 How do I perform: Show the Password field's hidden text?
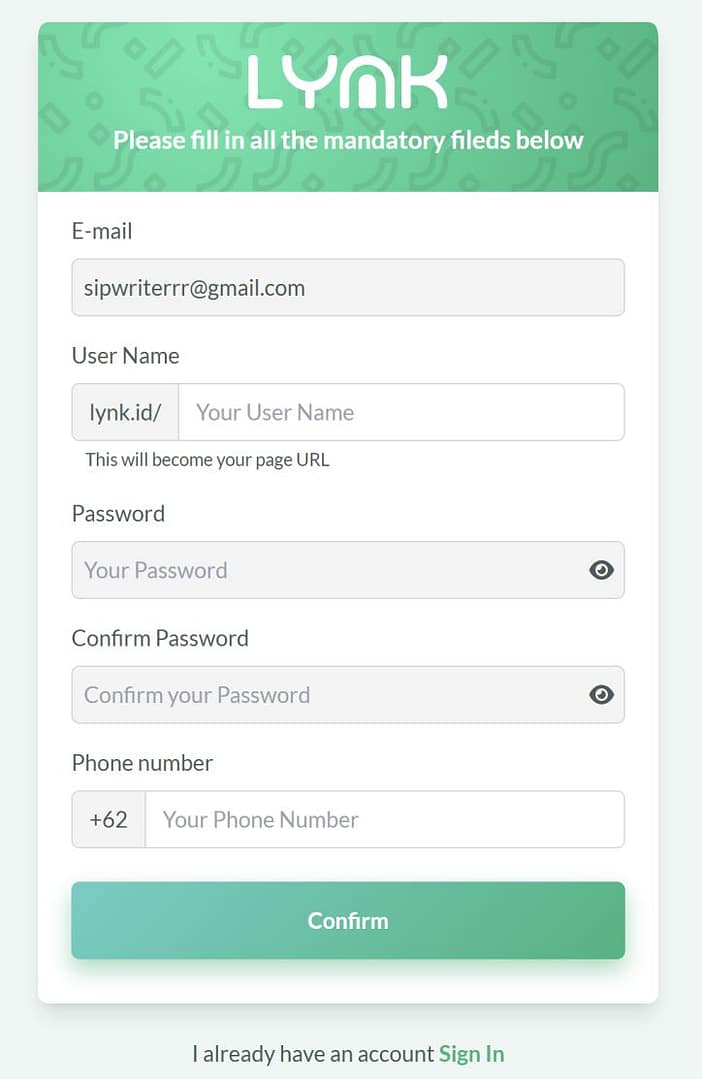(x=601, y=570)
